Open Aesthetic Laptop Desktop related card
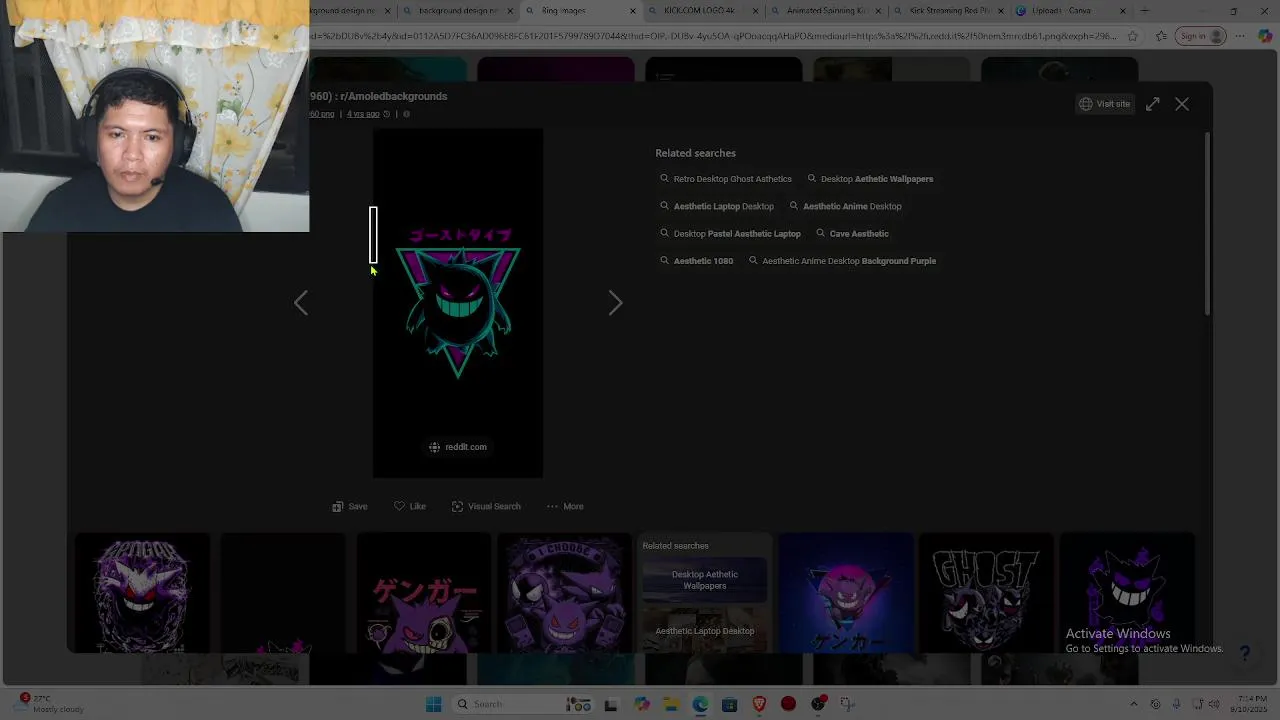The width and height of the screenshot is (1280, 720). pyautogui.click(x=705, y=631)
